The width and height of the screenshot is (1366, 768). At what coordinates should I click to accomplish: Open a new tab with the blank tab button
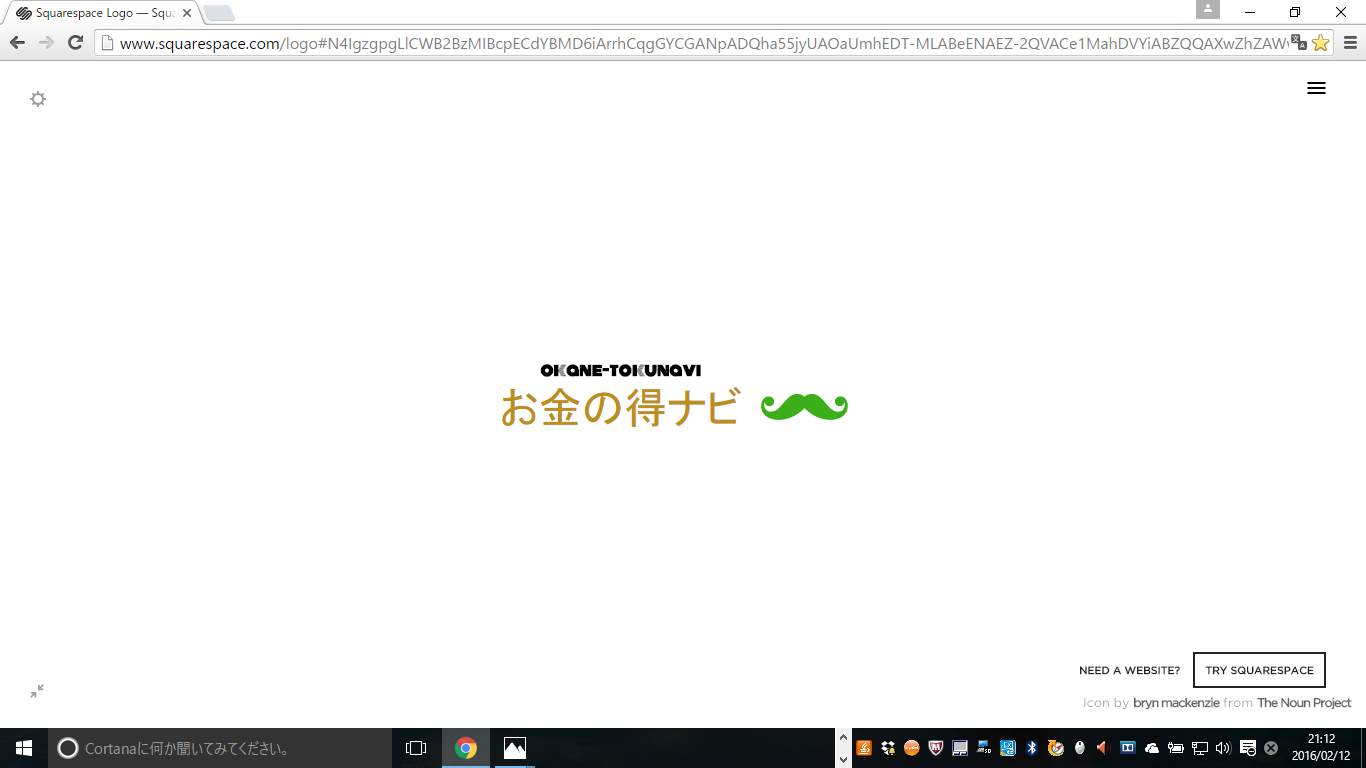tap(218, 13)
